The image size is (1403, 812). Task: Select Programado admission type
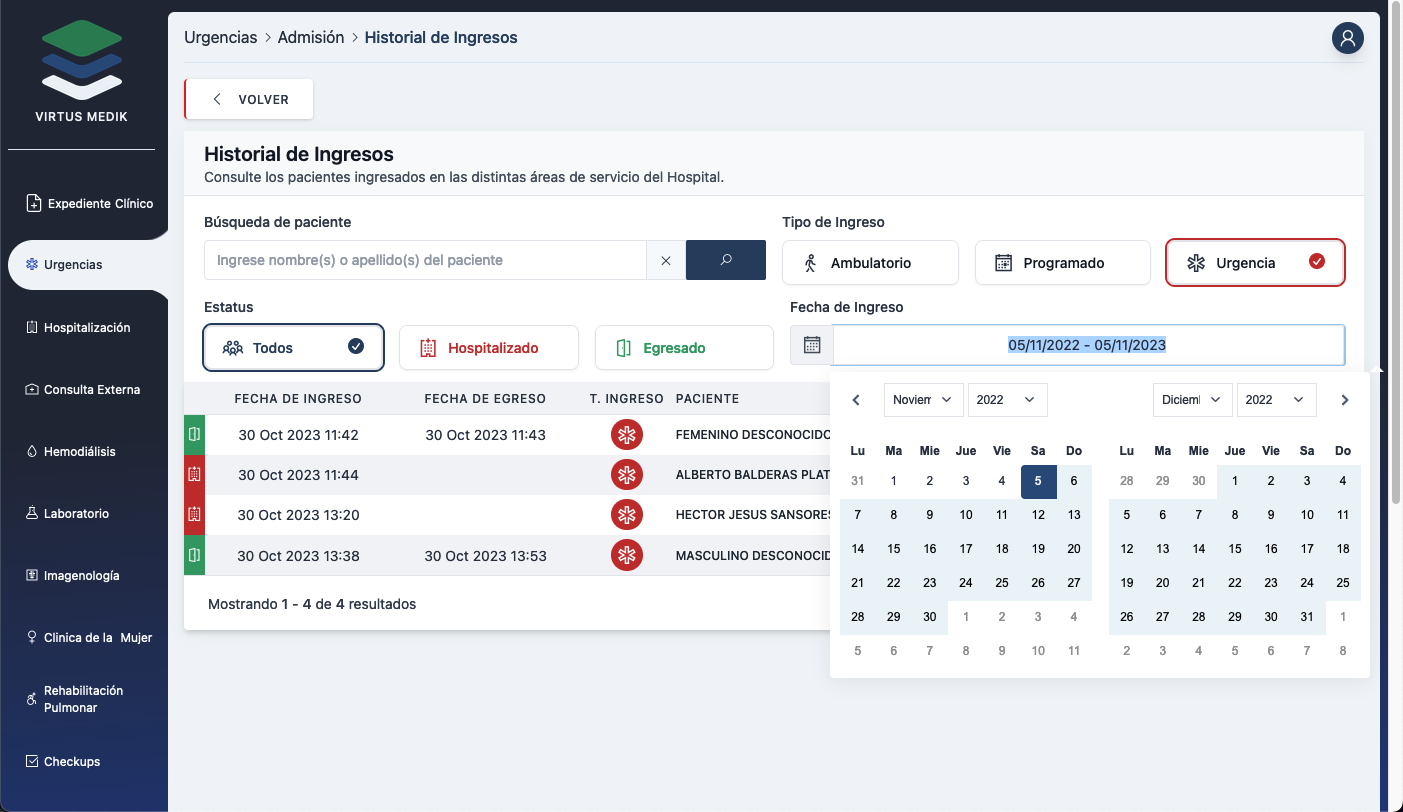[x=1062, y=263]
